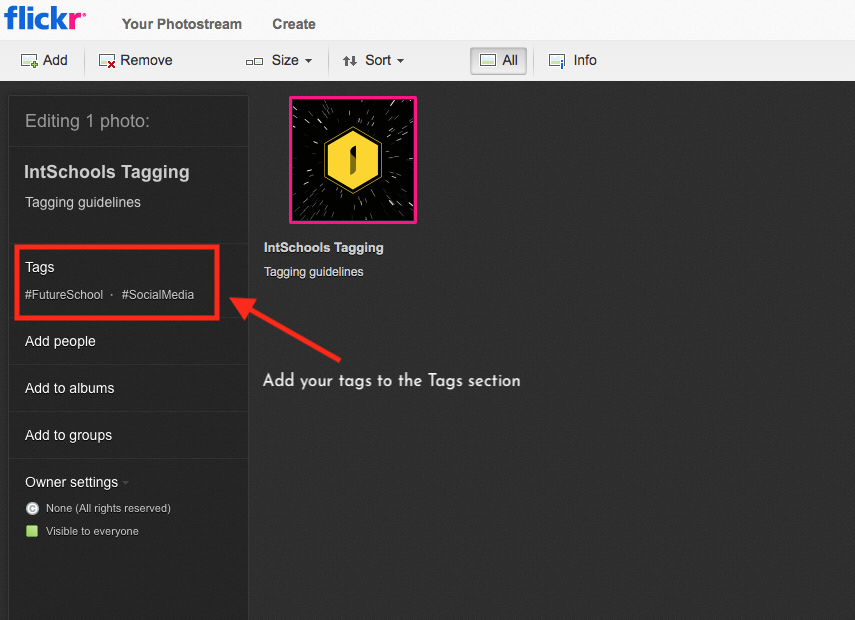The height and width of the screenshot is (620, 855).
Task: Open the Info panel icon
Action: [x=557, y=61]
